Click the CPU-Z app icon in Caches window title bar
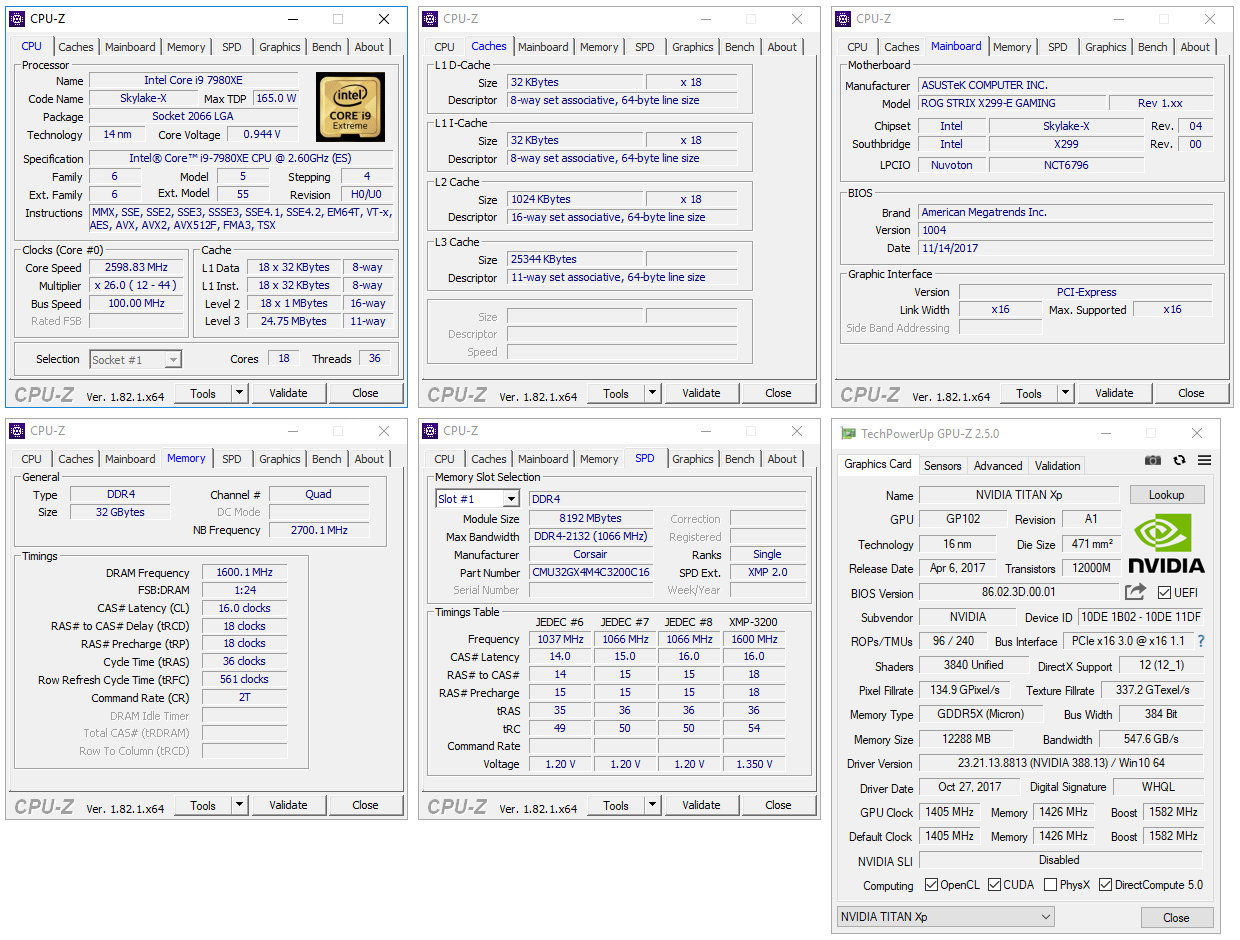Viewport: 1240px width, 940px height. [430, 18]
